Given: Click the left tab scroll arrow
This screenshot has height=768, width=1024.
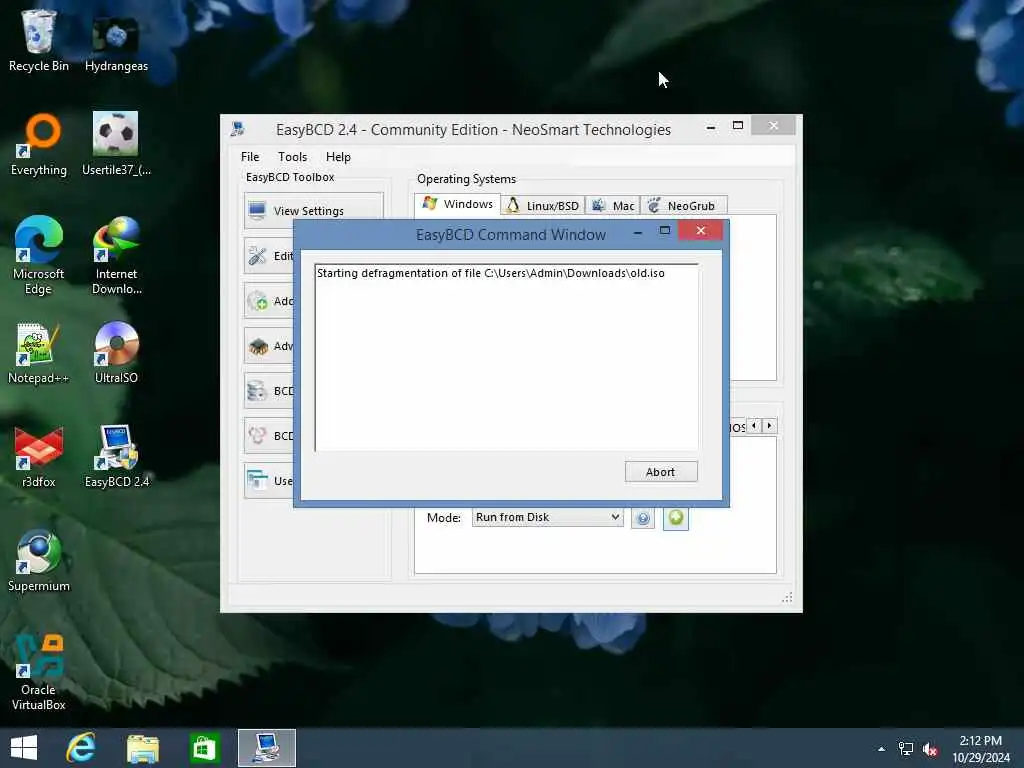Looking at the screenshot, I should pyautogui.click(x=754, y=426).
